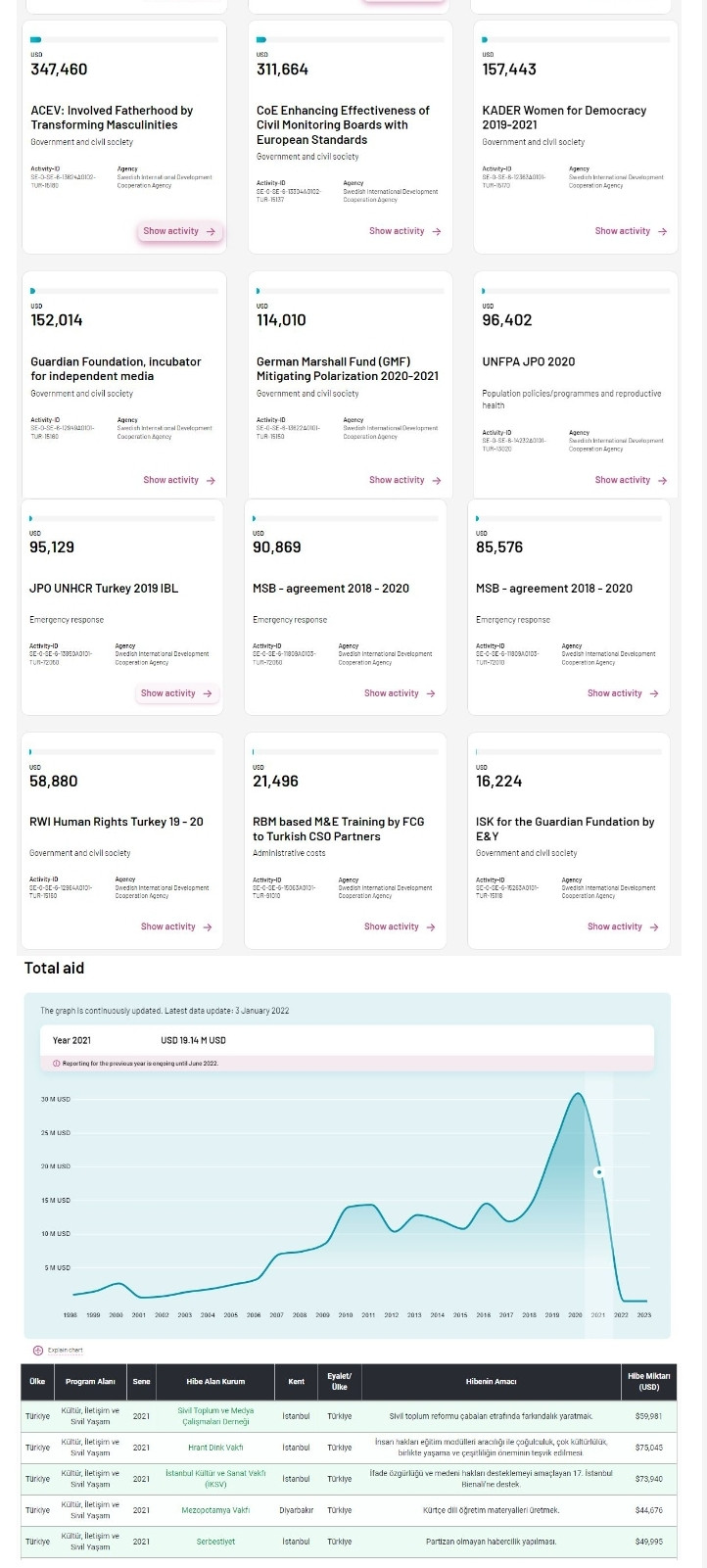
Task: Click the 2021 data point on chart
Action: point(599,1171)
